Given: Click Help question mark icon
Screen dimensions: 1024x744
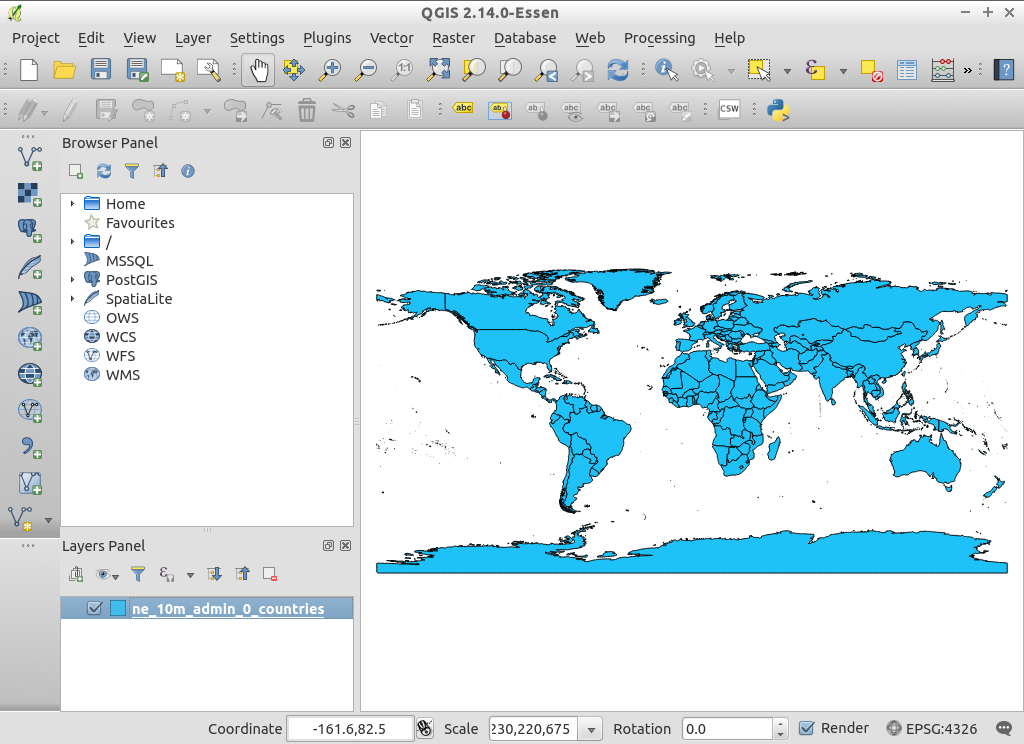Looking at the screenshot, I should click(1004, 70).
